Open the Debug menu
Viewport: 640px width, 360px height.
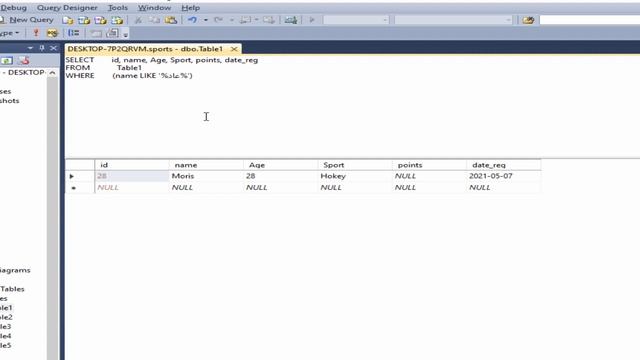[13, 8]
